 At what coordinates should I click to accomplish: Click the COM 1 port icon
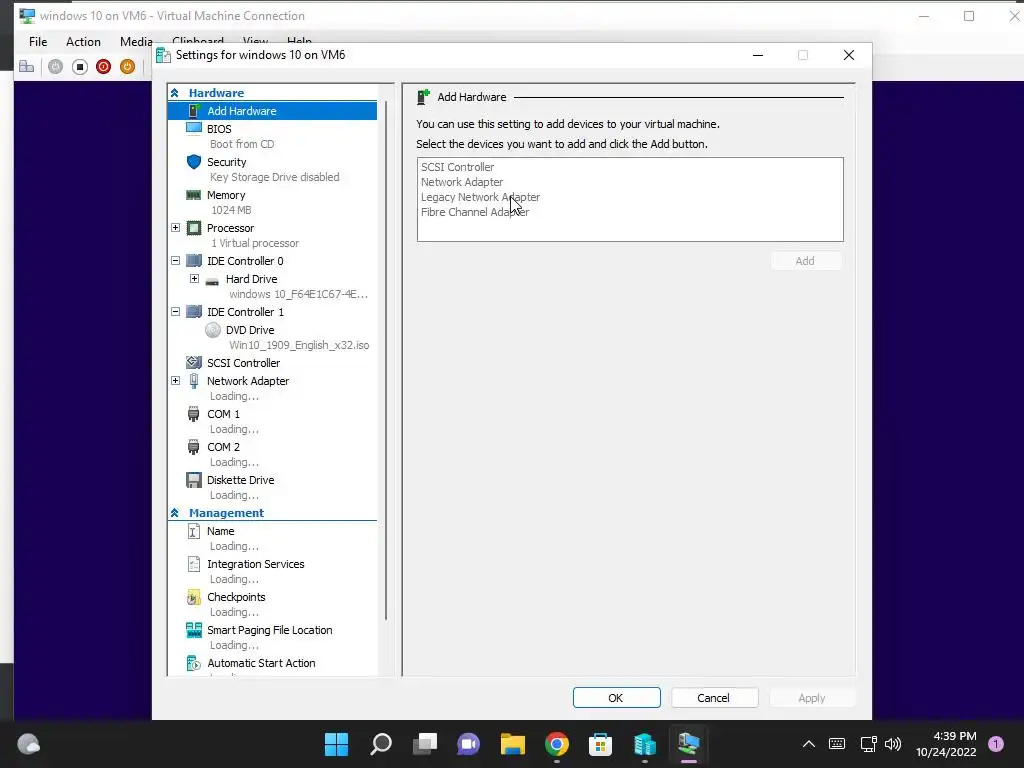click(x=193, y=413)
